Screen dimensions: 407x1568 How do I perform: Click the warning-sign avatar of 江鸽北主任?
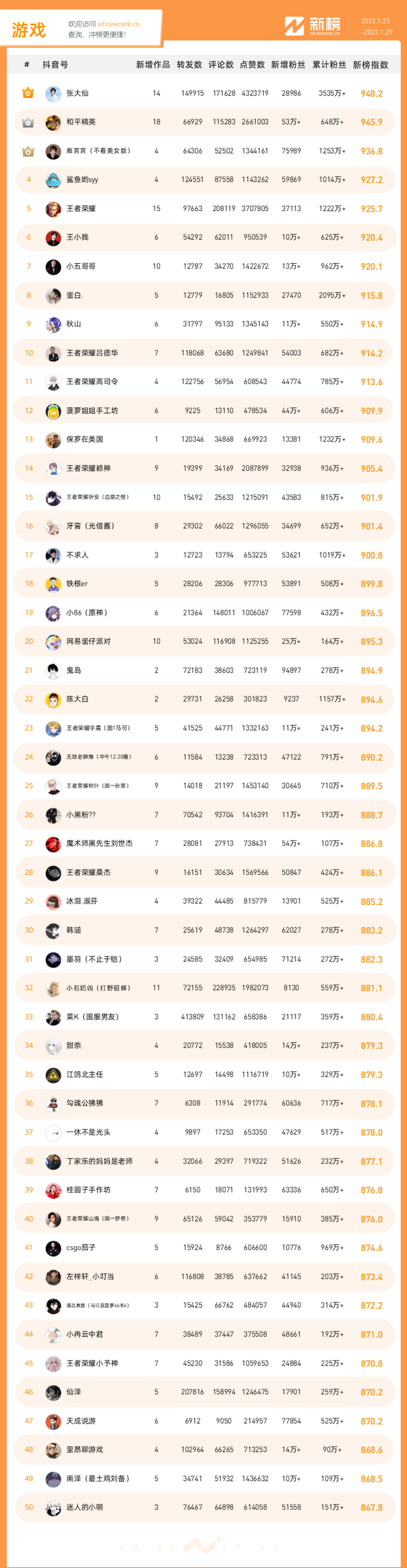[53, 1074]
